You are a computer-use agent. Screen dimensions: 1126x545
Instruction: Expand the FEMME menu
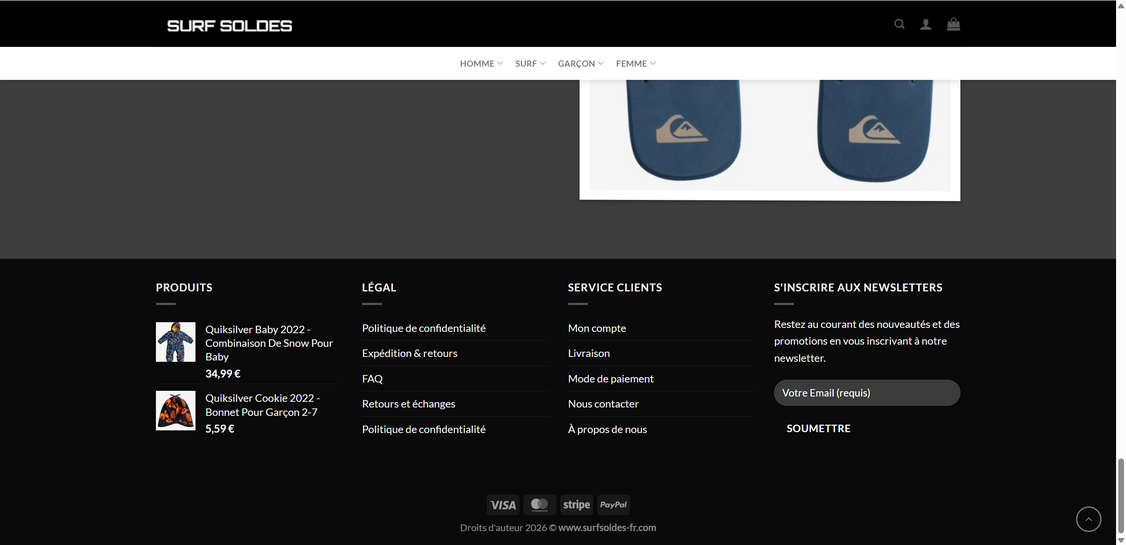pyautogui.click(x=636, y=63)
